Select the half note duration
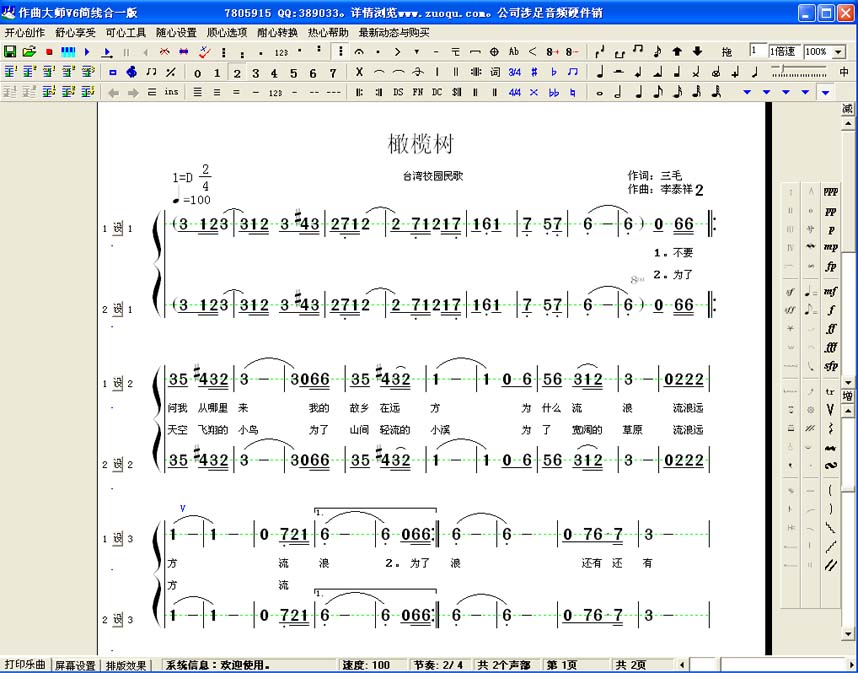 click(618, 92)
